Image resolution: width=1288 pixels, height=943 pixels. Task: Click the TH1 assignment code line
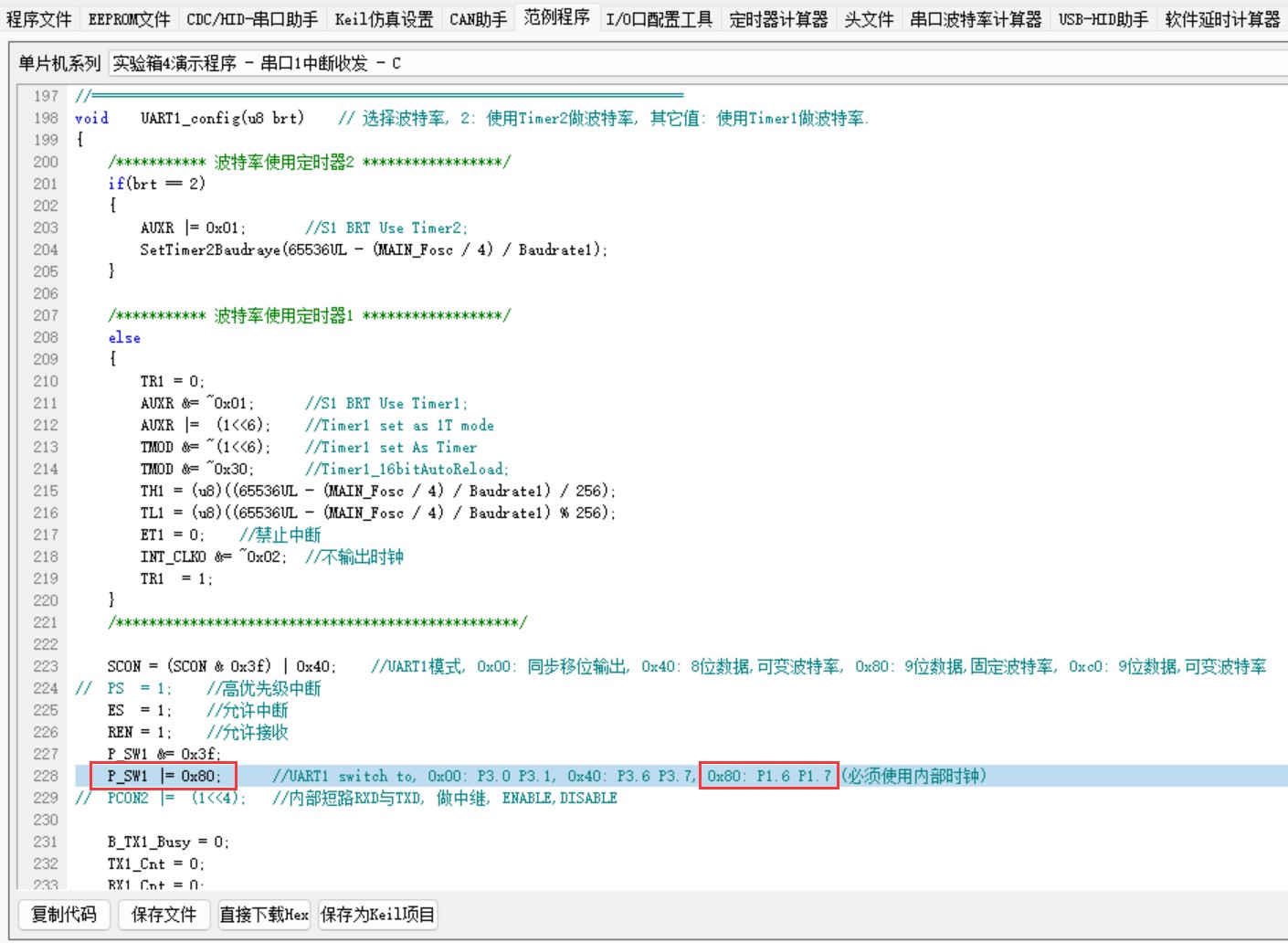378,491
